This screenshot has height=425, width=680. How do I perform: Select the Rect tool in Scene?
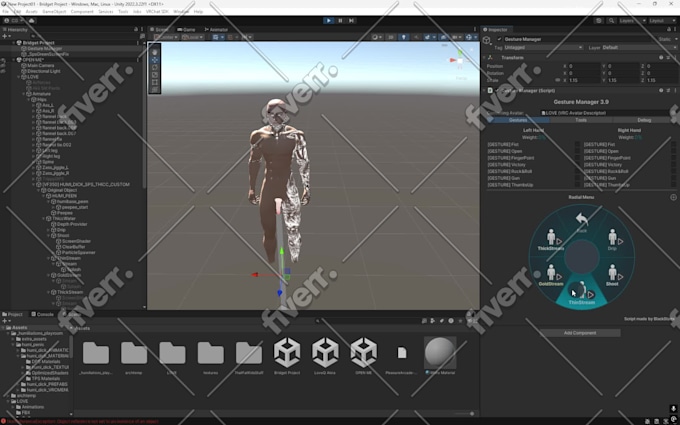click(155, 82)
